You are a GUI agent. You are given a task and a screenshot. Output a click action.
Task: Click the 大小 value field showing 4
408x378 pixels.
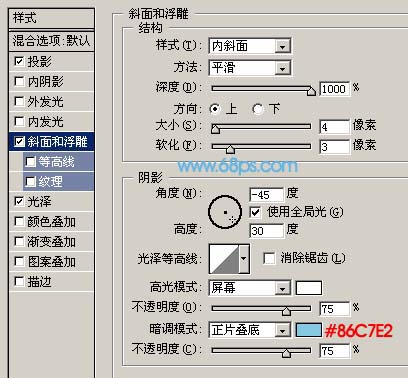coord(334,127)
